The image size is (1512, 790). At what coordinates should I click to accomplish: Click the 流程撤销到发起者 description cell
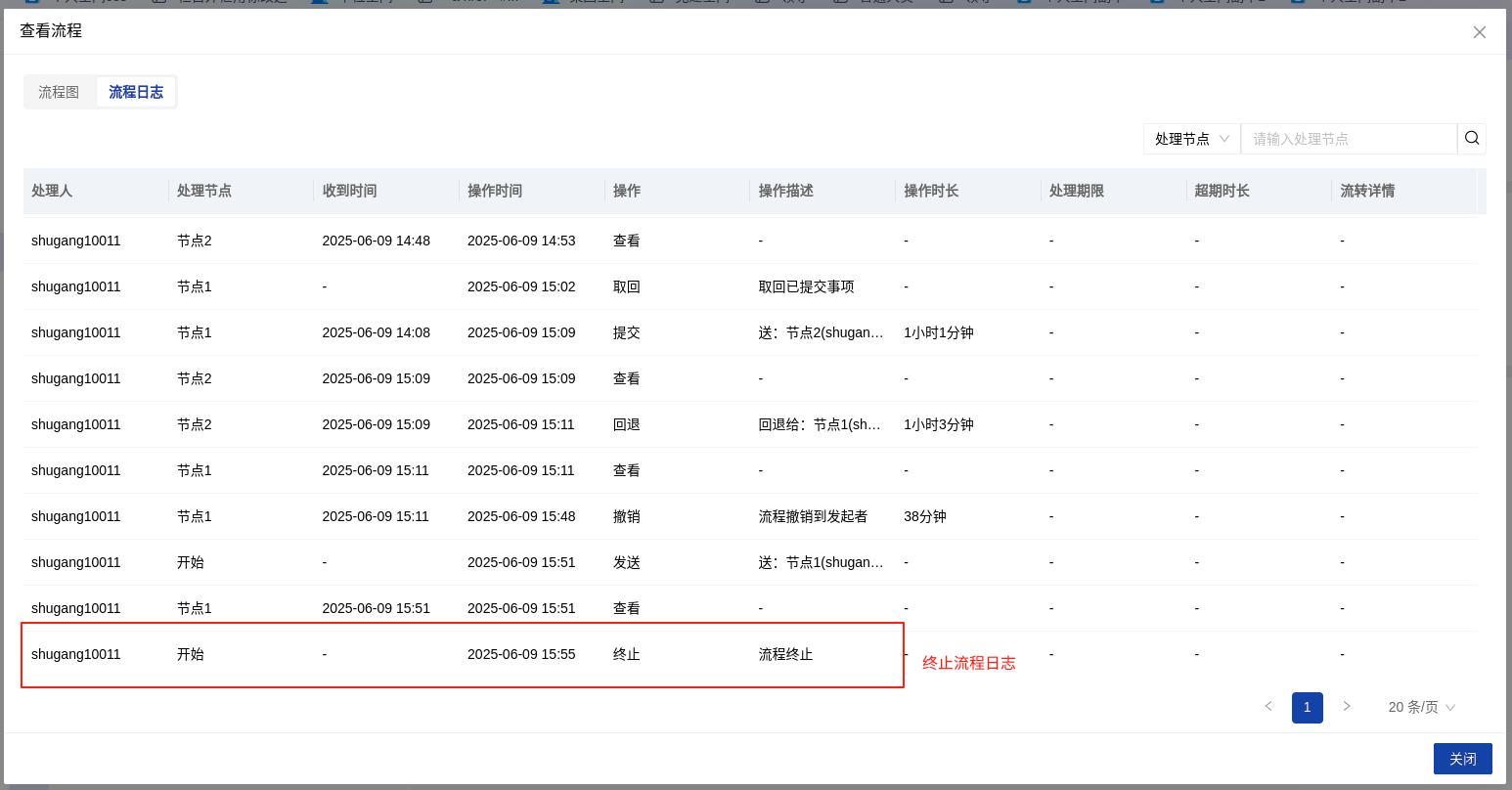coord(813,516)
